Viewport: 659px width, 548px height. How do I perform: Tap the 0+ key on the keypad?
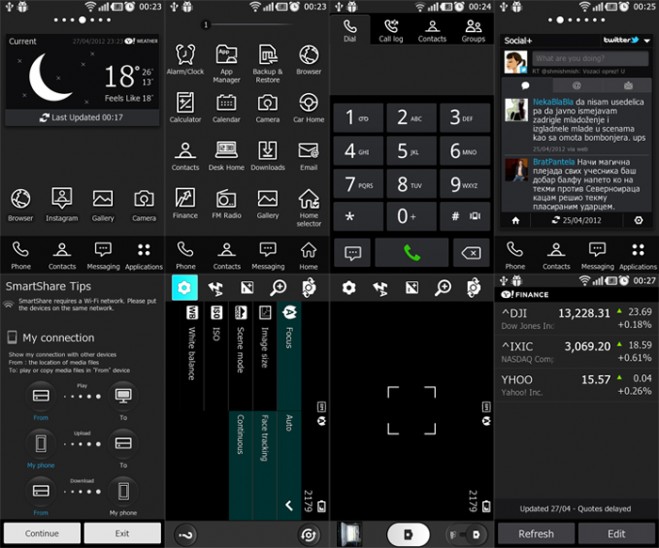[411, 216]
